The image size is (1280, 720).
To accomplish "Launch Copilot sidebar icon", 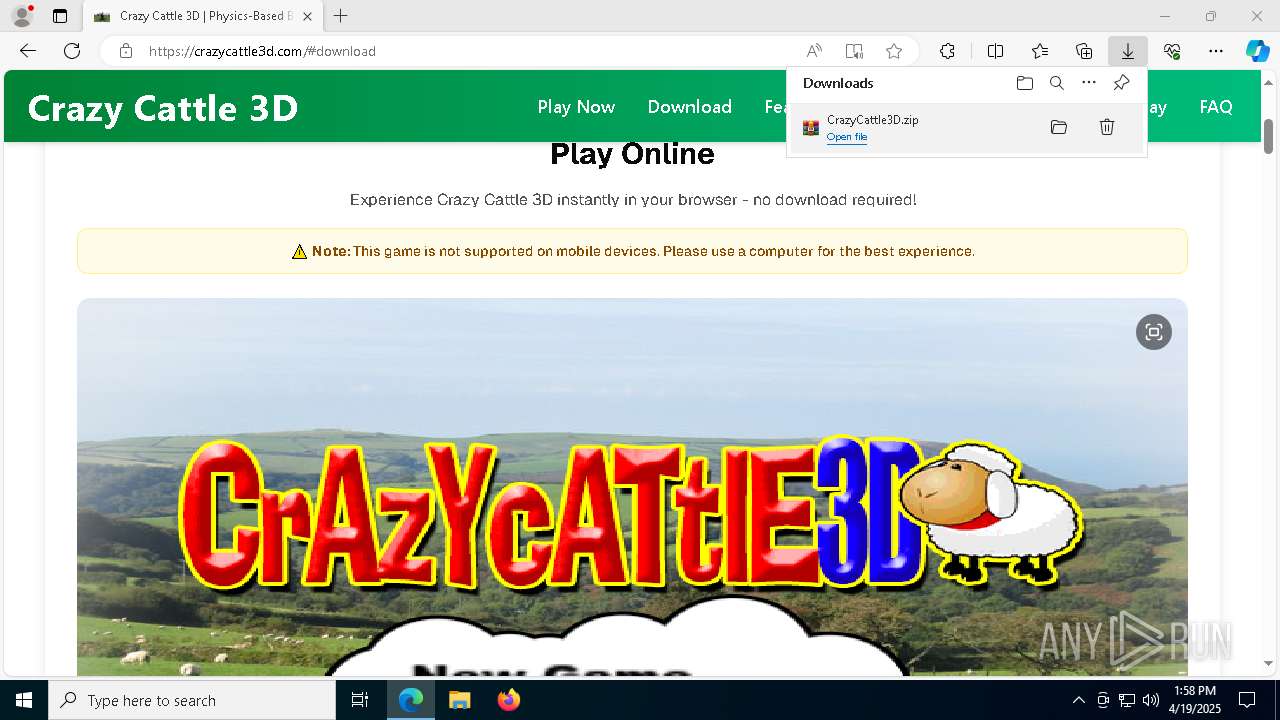I will [1257, 51].
